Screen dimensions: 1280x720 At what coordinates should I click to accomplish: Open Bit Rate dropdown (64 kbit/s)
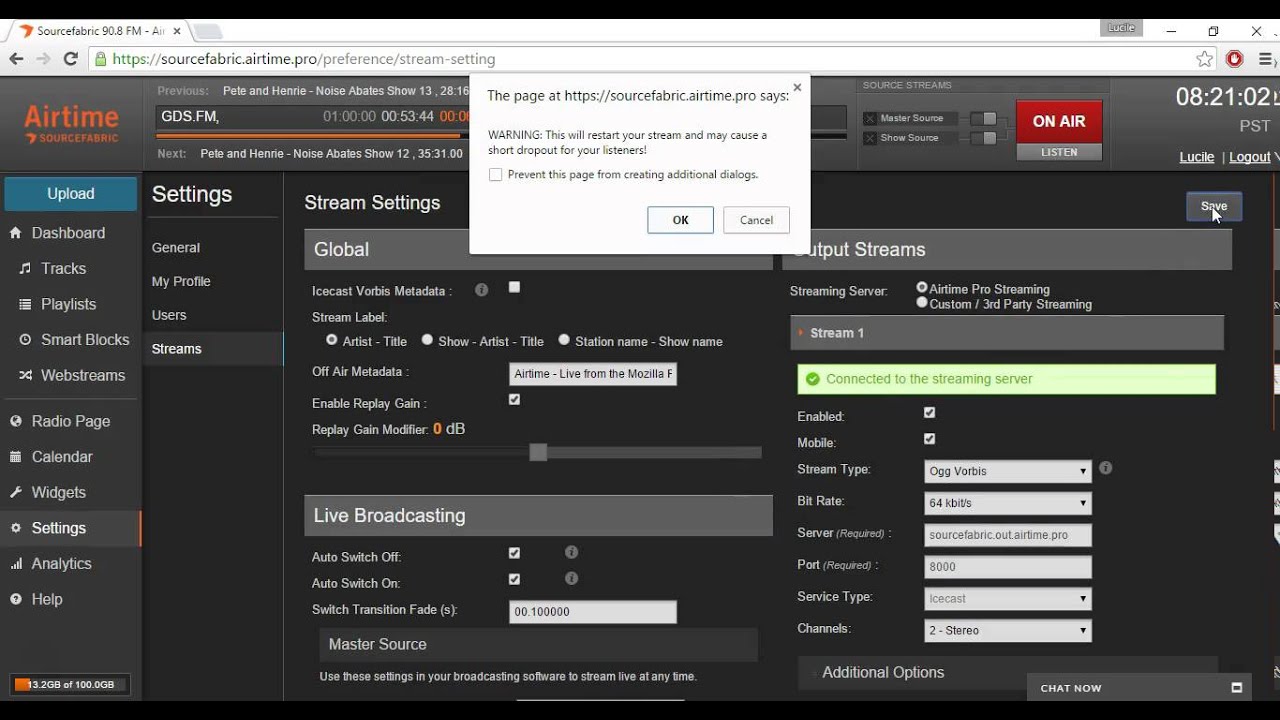point(1008,503)
